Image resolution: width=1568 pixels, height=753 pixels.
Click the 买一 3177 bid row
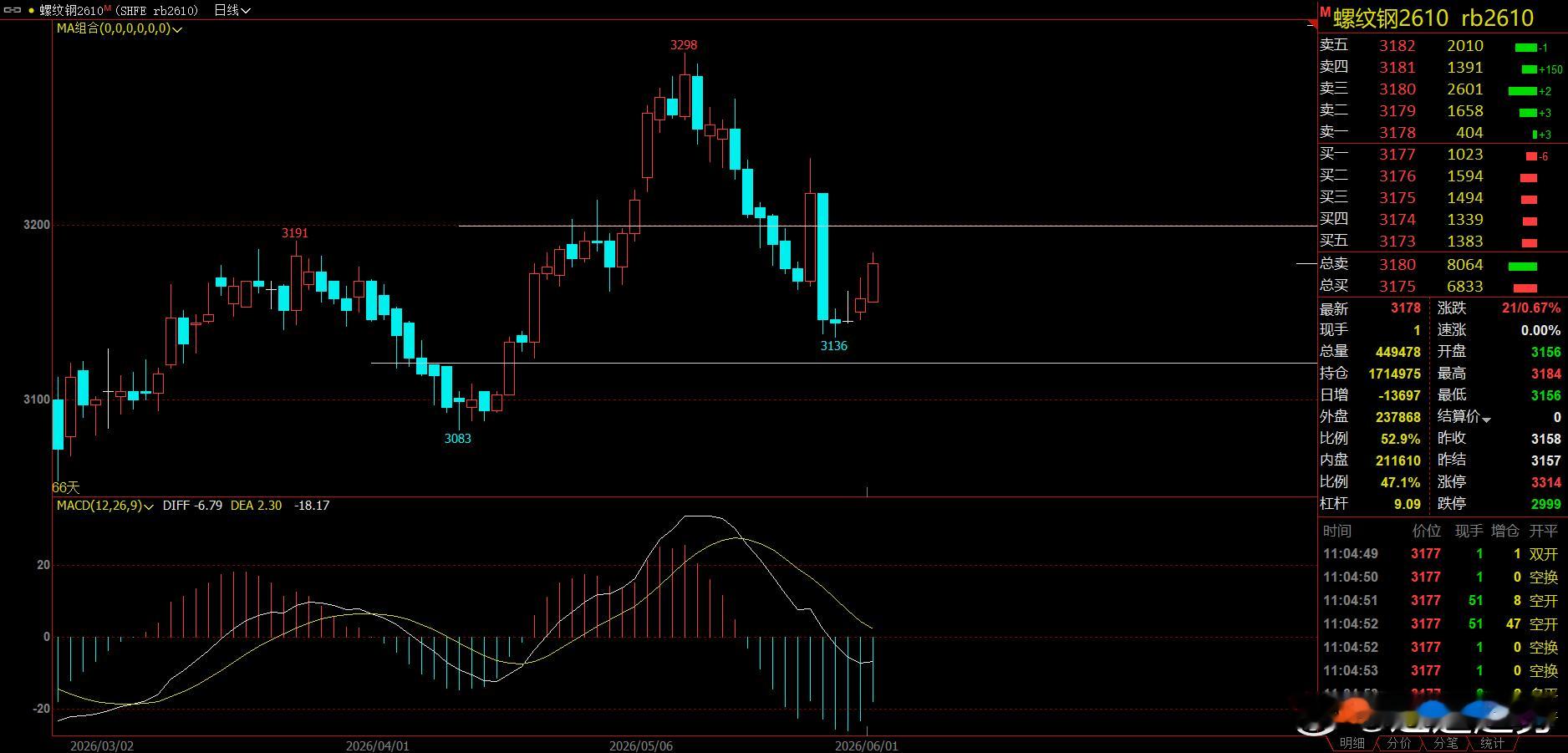click(1442, 155)
